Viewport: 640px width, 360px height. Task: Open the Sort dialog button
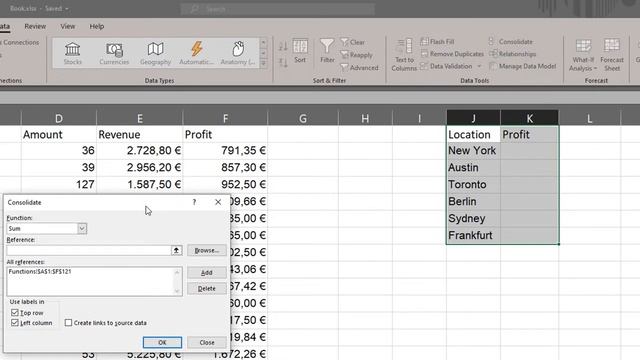[x=300, y=52]
